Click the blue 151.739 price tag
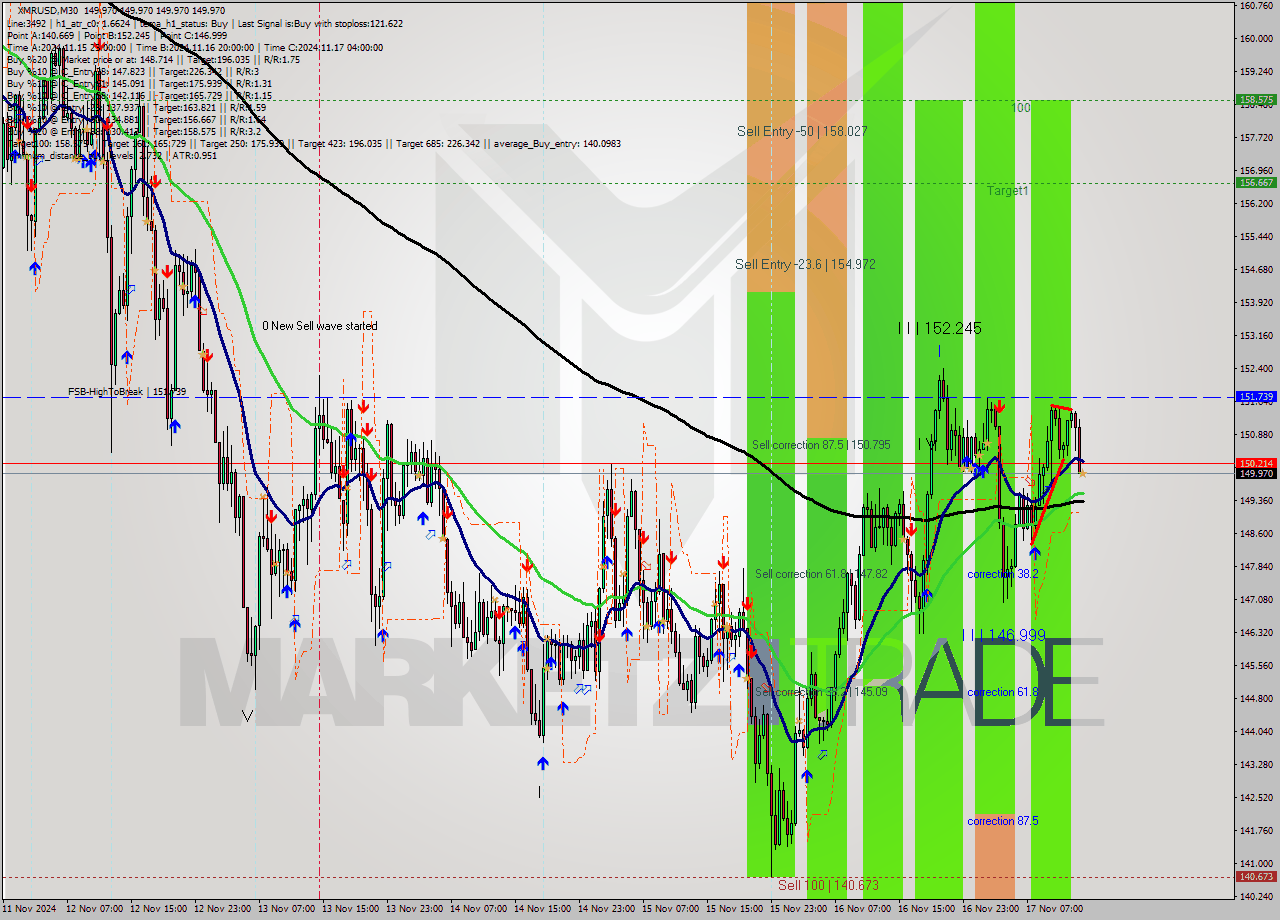 (x=1256, y=397)
